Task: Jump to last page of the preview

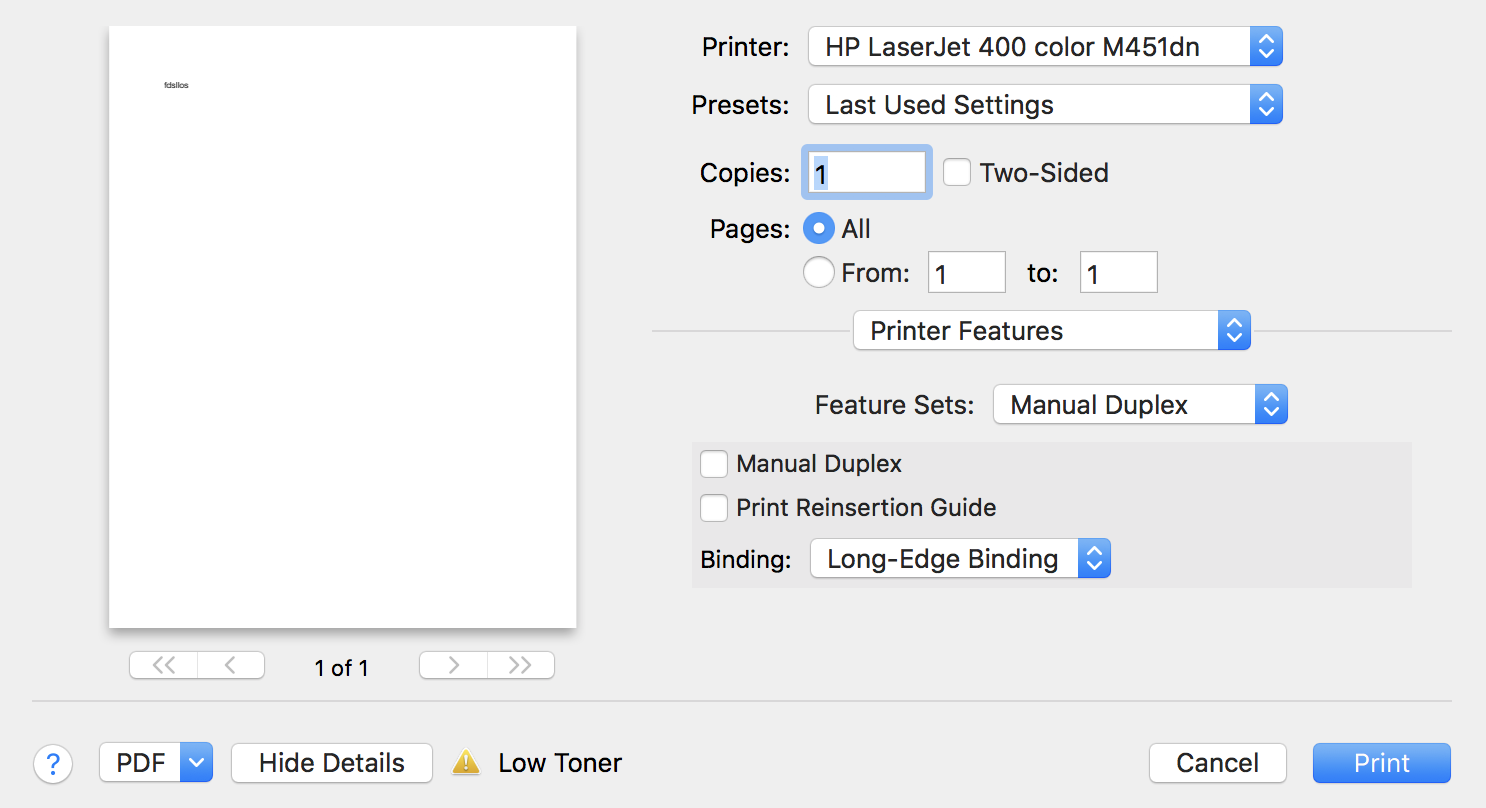Action: click(520, 666)
